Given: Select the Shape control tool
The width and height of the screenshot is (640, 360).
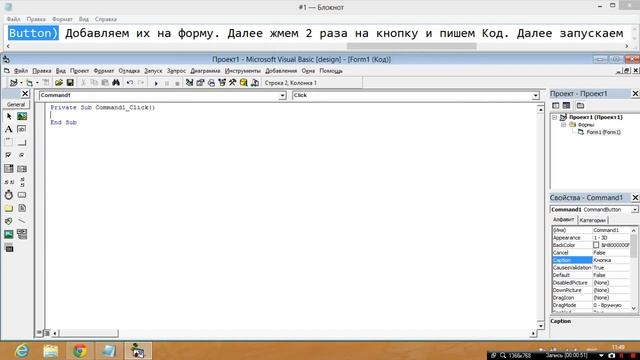Looking at the screenshot, I should coord(9,221).
